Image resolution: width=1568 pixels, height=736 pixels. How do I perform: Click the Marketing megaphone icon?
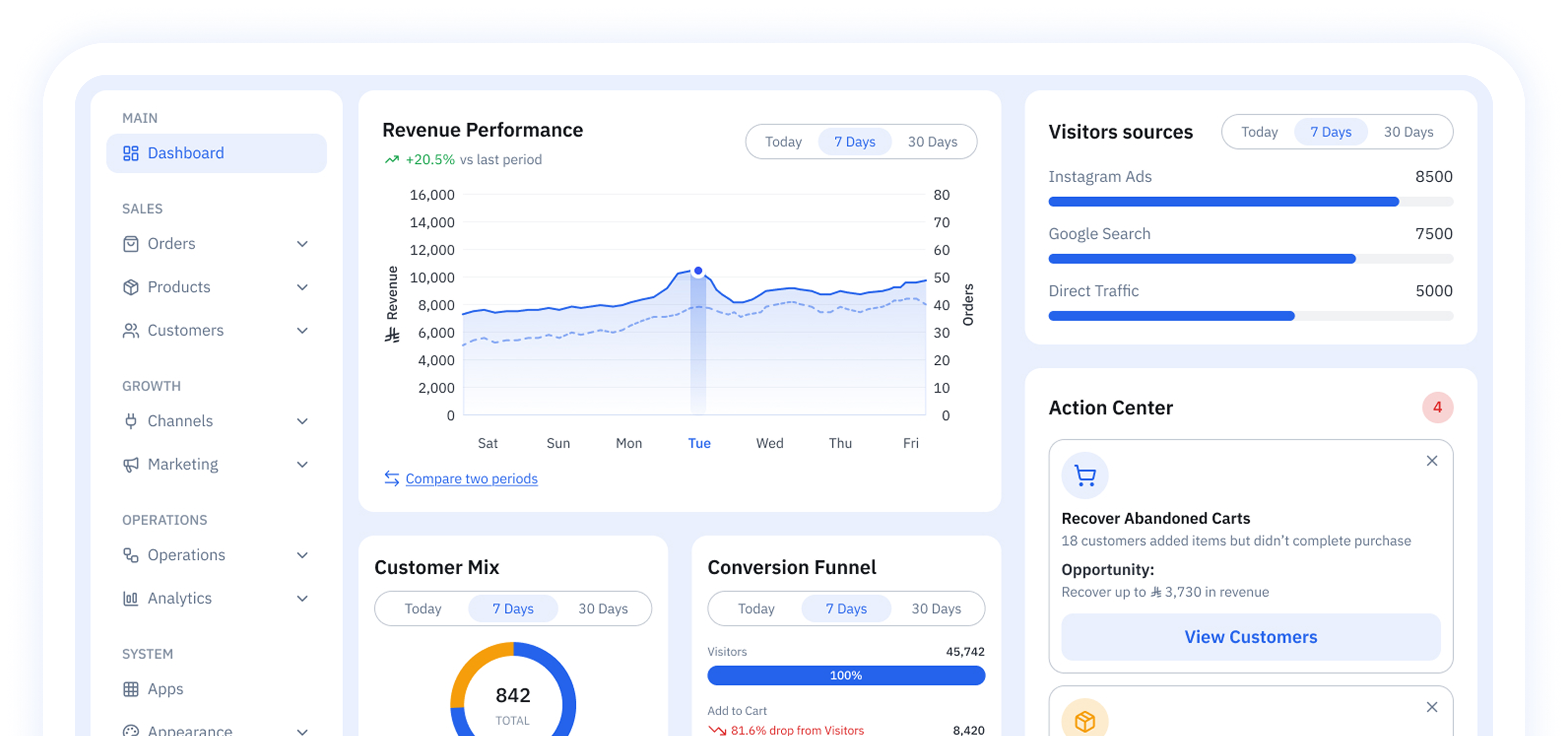(130, 465)
